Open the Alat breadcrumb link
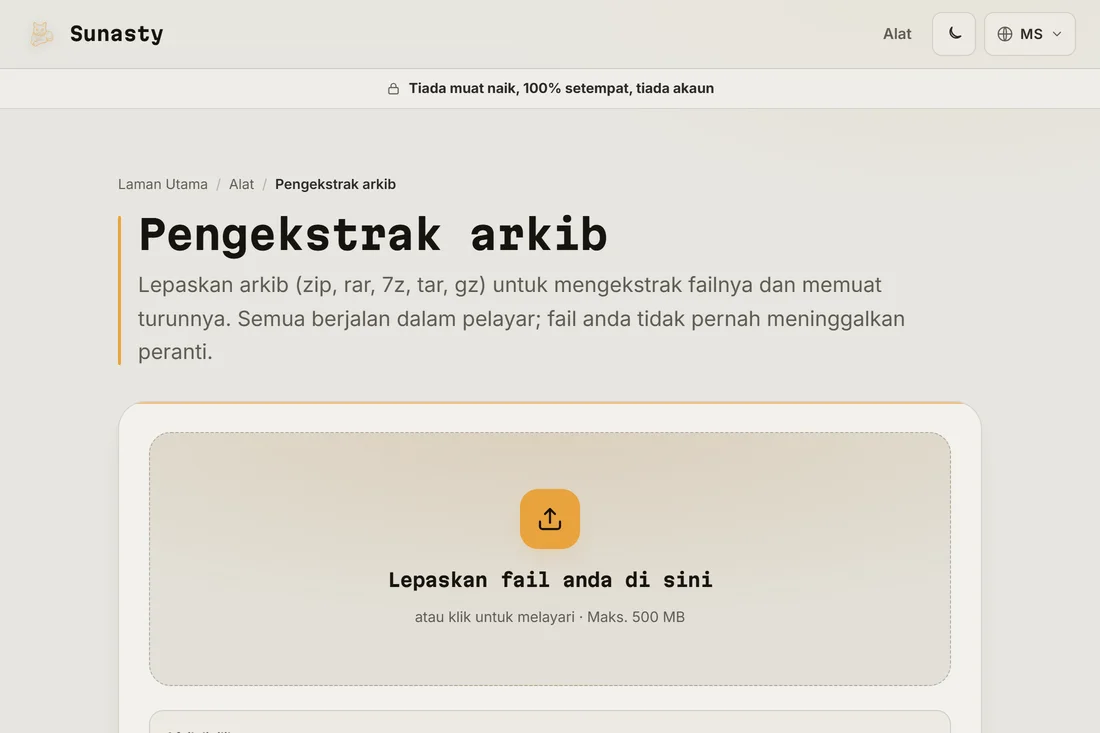 pos(241,184)
